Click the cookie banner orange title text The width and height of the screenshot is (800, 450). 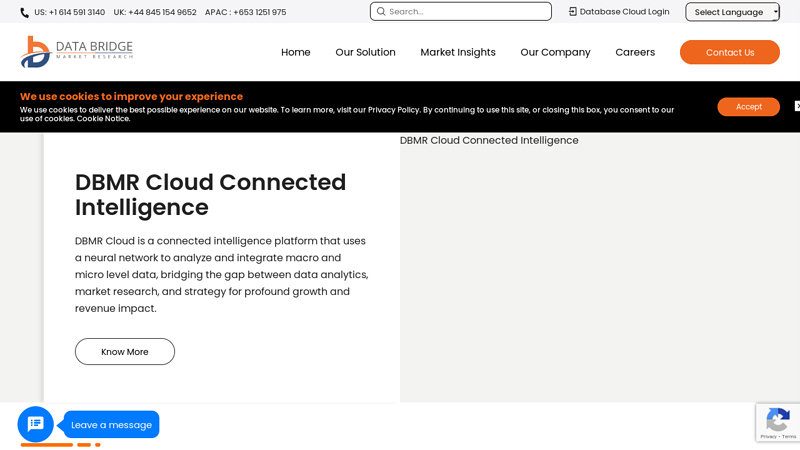131,96
